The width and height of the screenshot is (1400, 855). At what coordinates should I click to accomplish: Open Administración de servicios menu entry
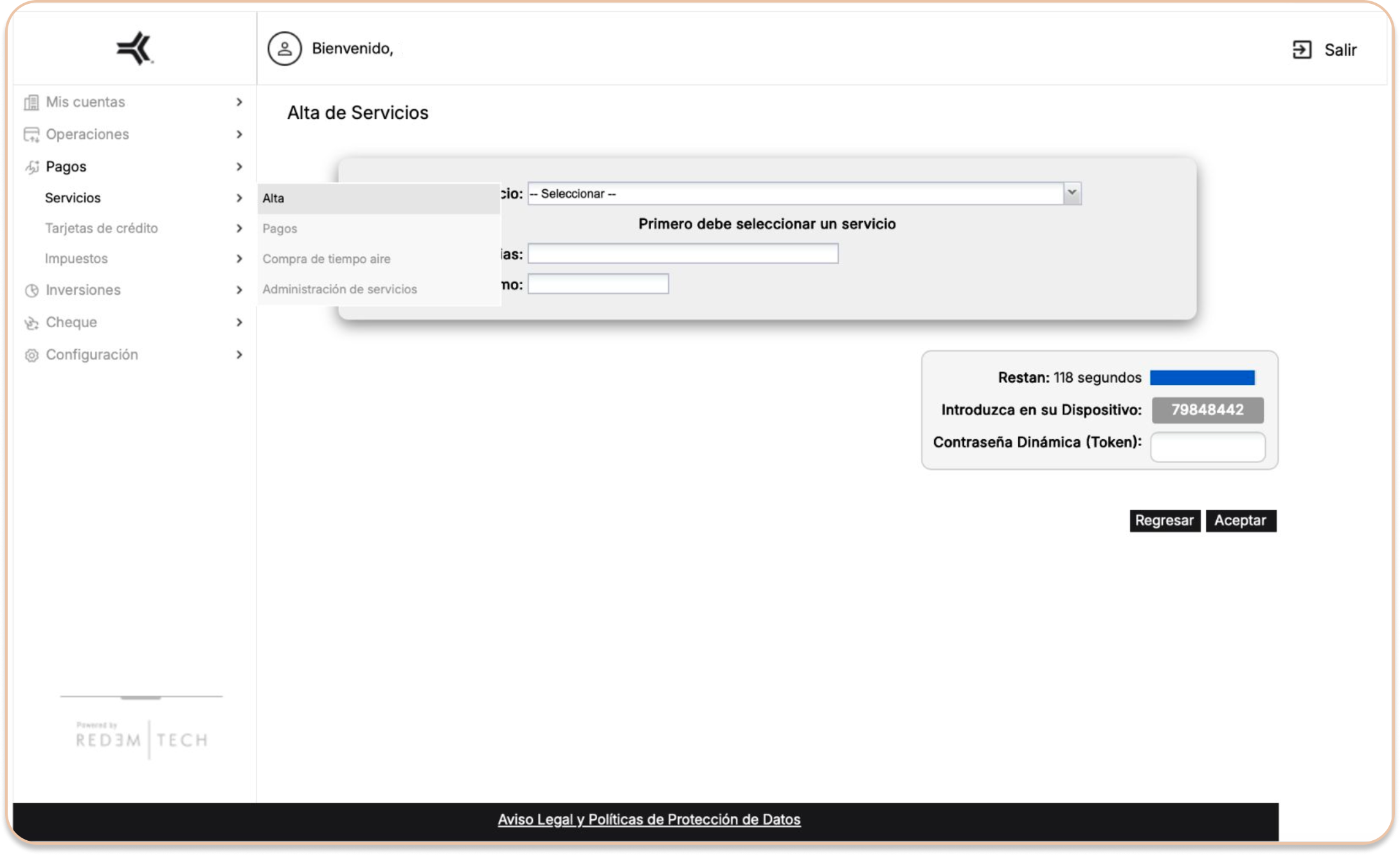click(x=339, y=289)
